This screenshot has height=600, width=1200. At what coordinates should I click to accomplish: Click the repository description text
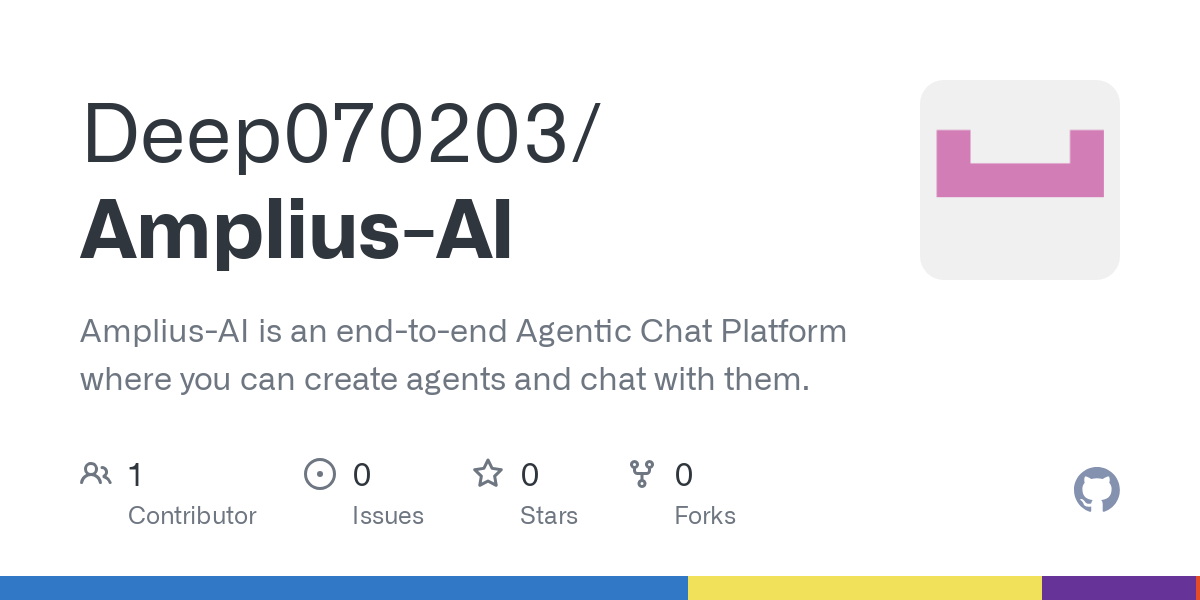463,355
